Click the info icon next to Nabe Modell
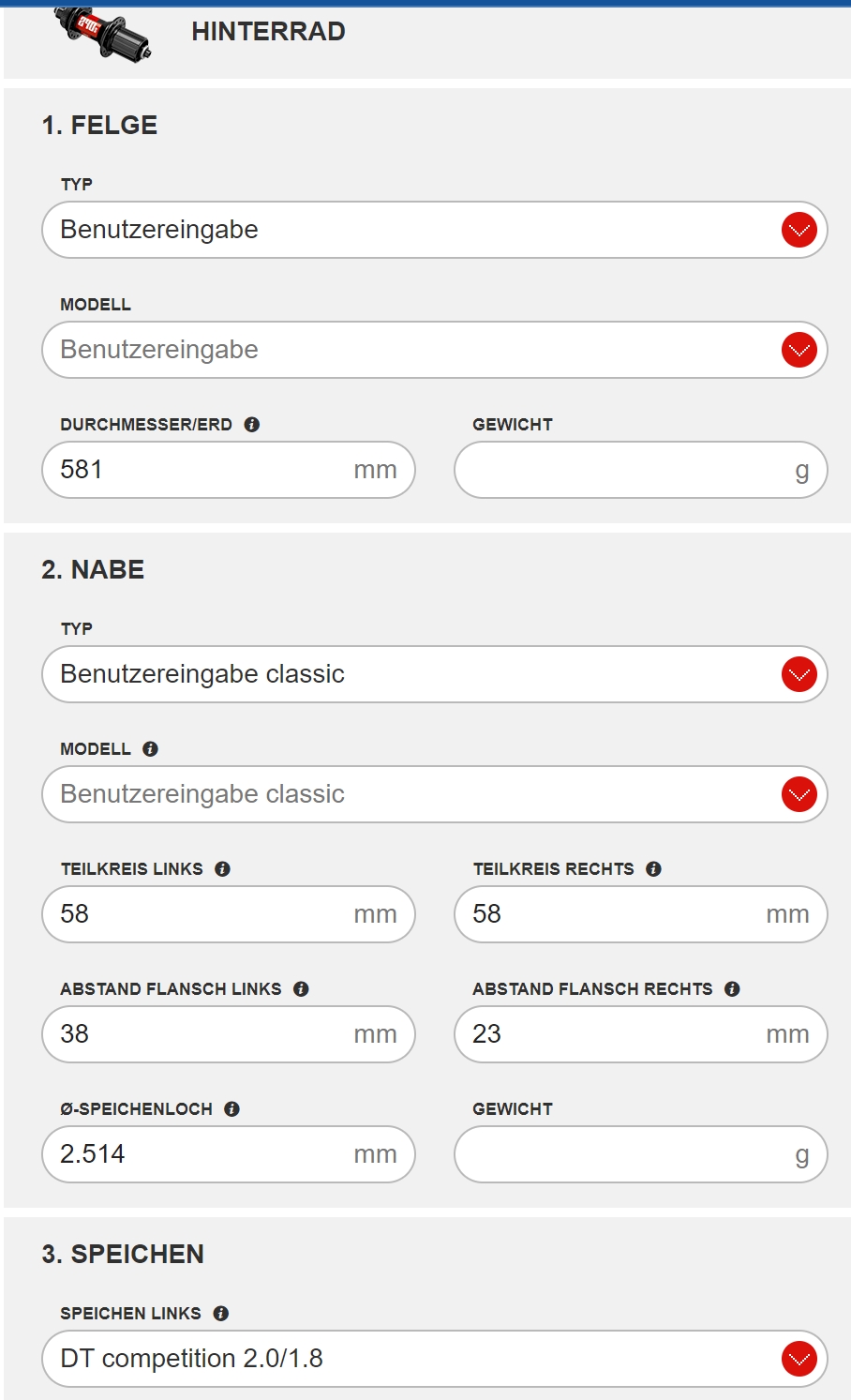The height and width of the screenshot is (1400, 851). click(150, 748)
